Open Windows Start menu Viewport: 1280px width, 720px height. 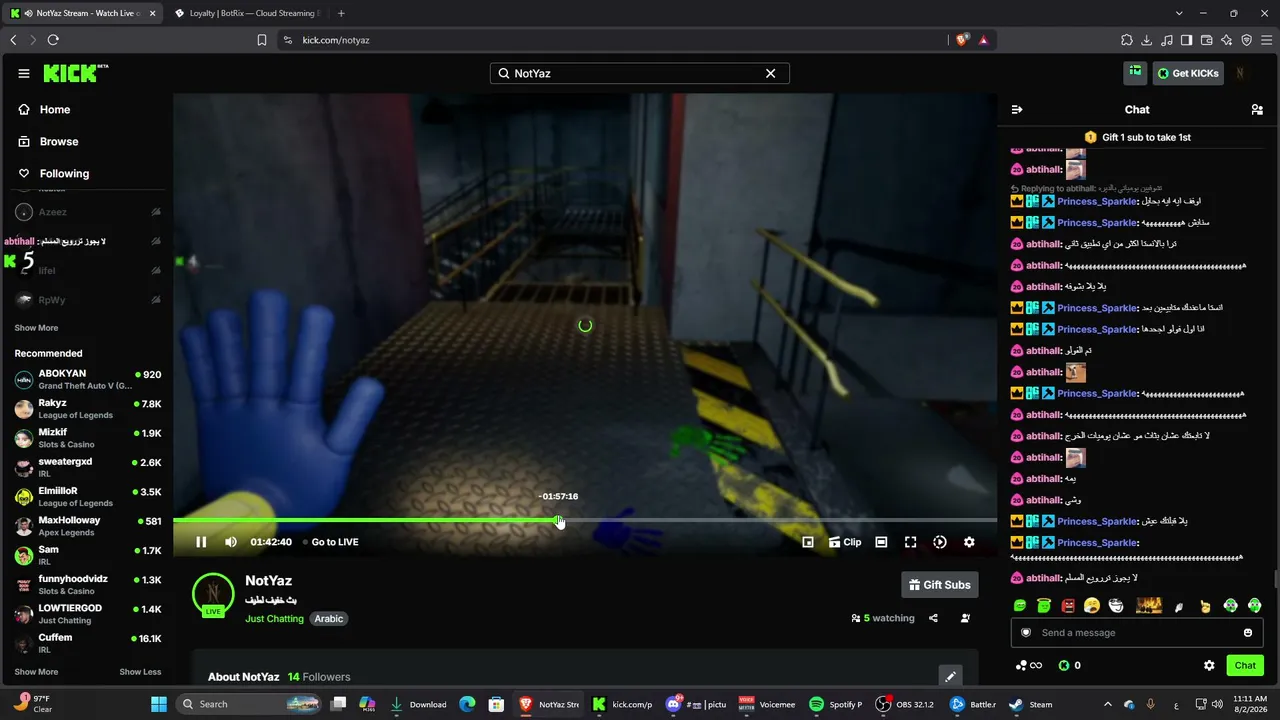click(x=159, y=704)
